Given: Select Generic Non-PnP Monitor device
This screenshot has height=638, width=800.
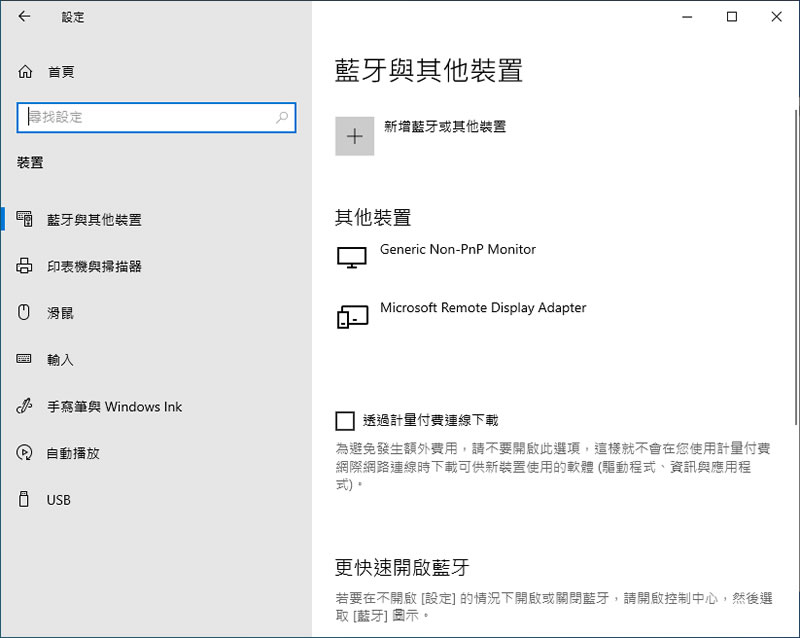Looking at the screenshot, I should tap(458, 250).
